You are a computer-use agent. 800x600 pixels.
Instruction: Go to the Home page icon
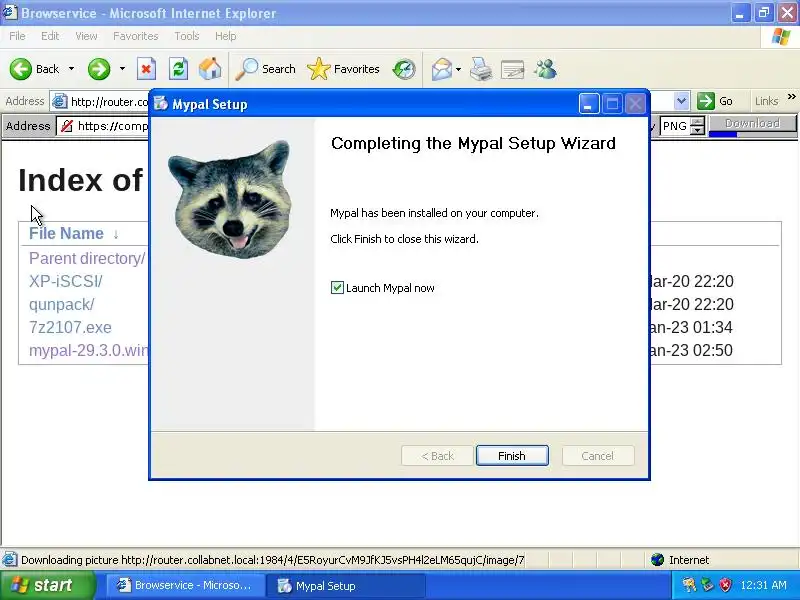click(210, 69)
